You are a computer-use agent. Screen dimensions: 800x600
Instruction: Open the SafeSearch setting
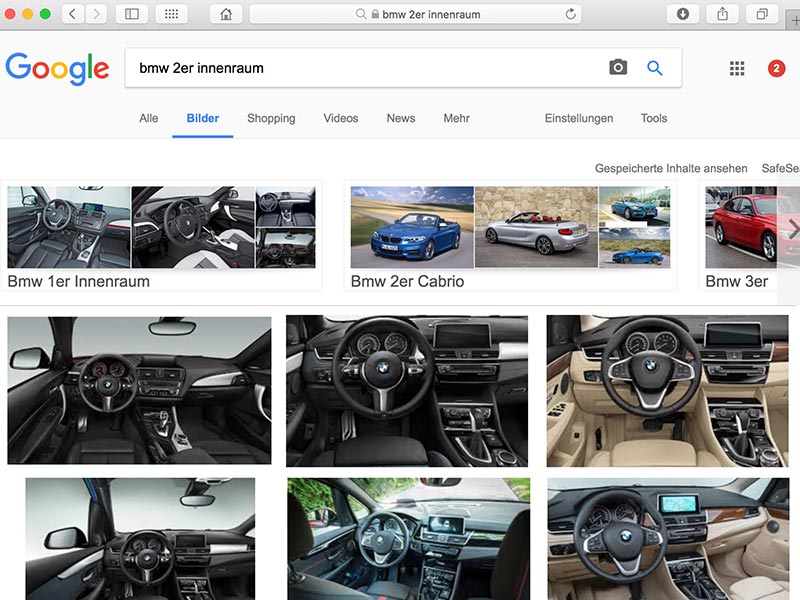point(781,168)
